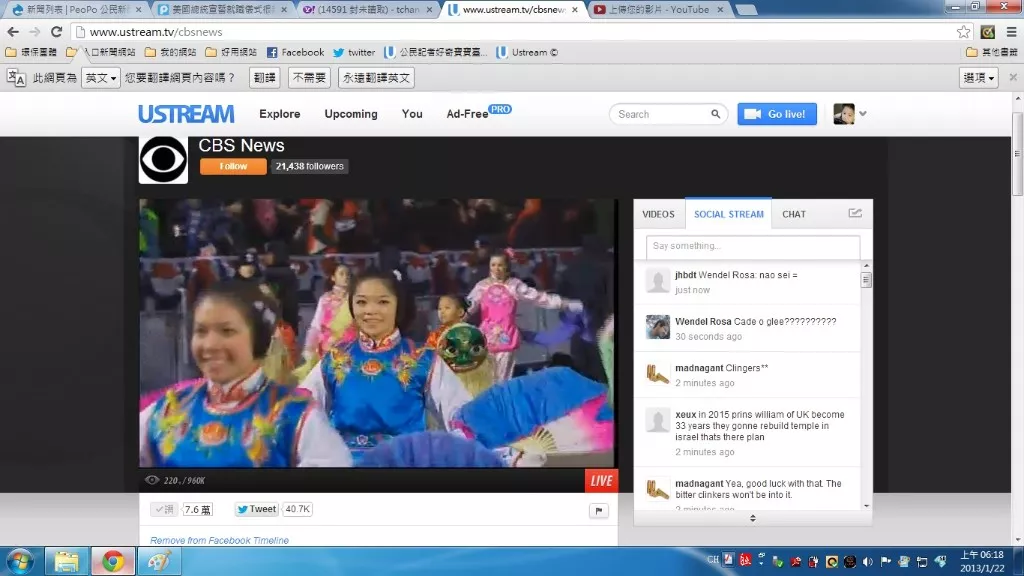Click the browser forward arrow
The width and height of the screenshot is (1024, 576).
pos(35,32)
